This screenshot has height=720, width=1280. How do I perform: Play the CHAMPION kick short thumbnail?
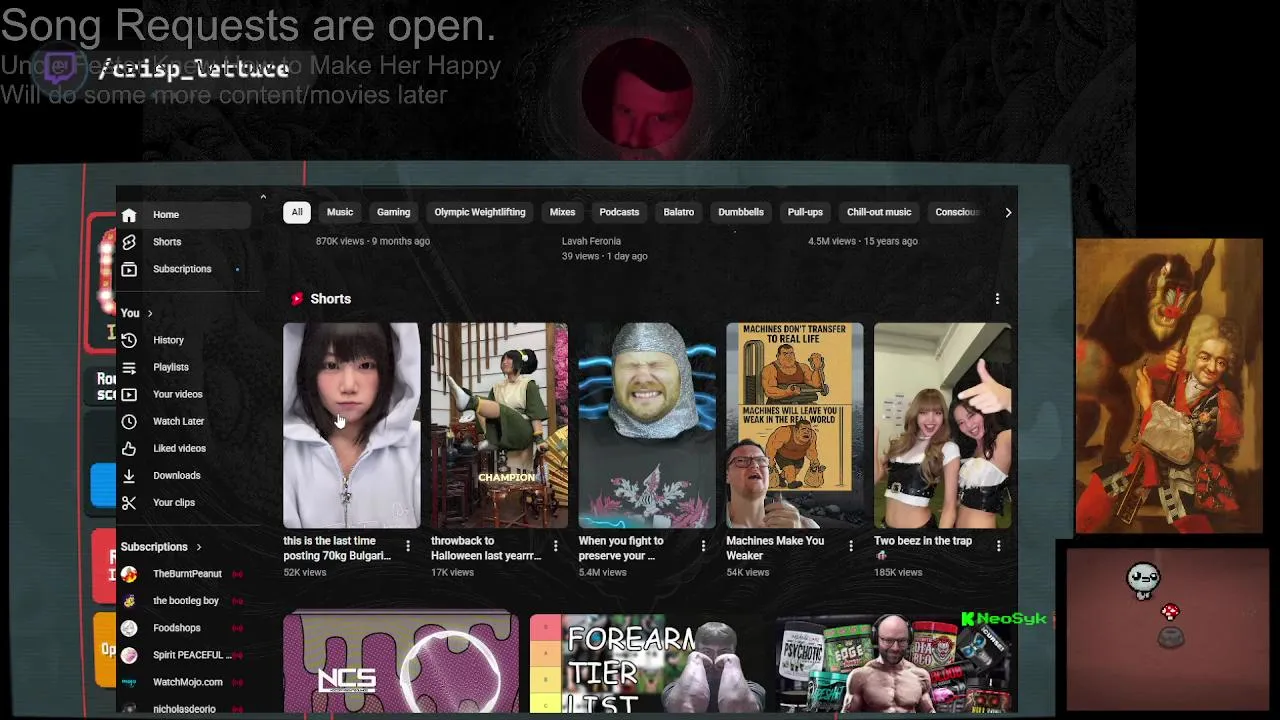499,425
